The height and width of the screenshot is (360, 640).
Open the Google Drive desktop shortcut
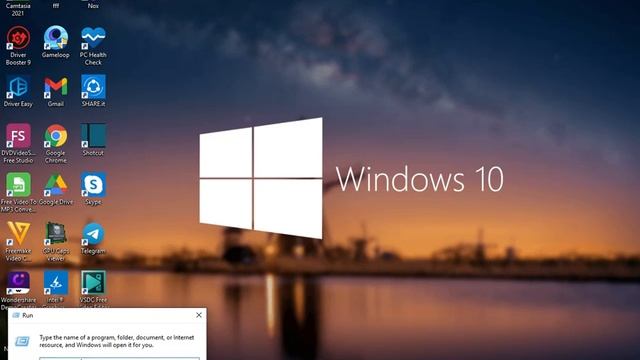click(x=56, y=189)
